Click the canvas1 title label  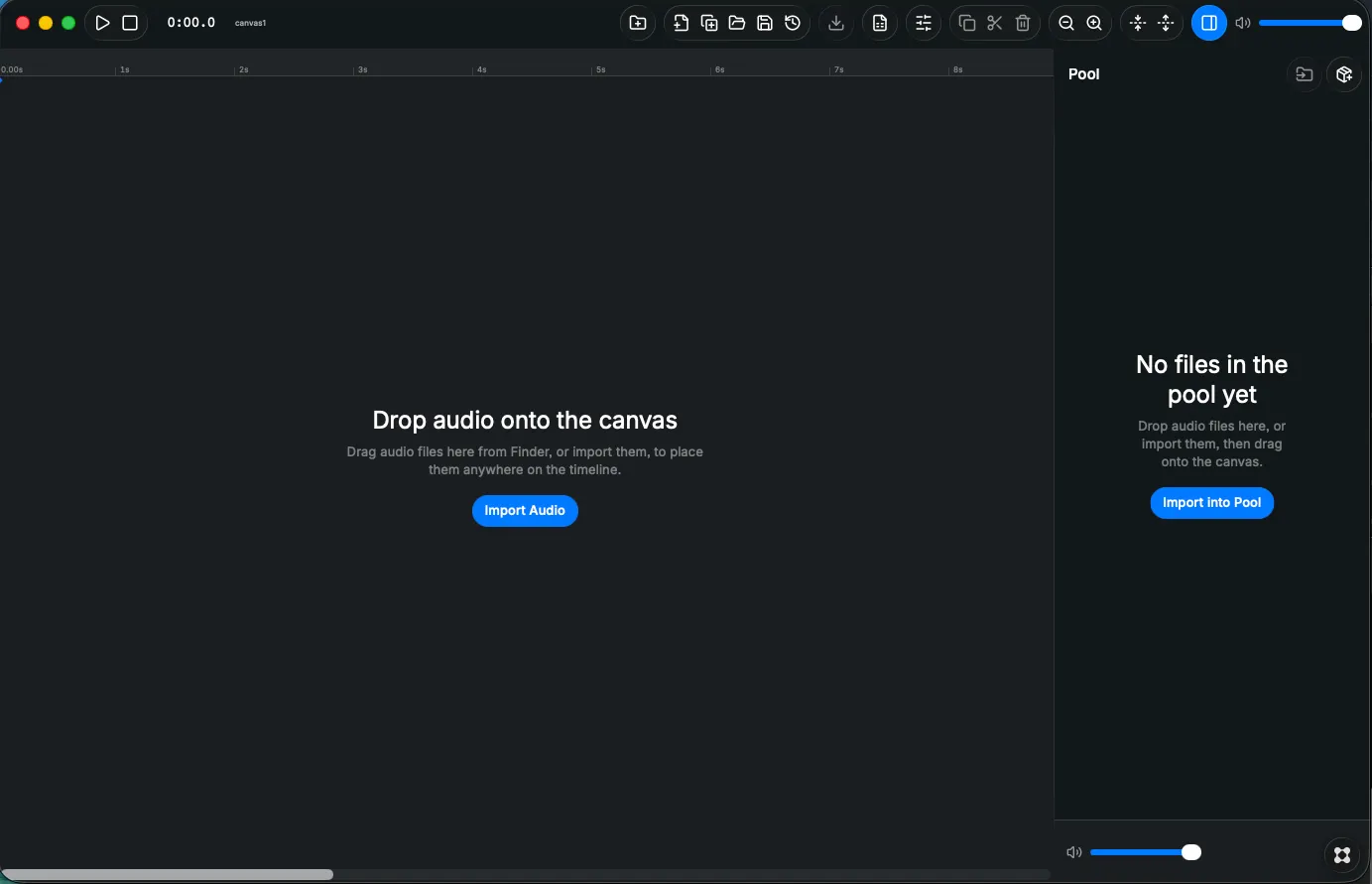coord(250,23)
